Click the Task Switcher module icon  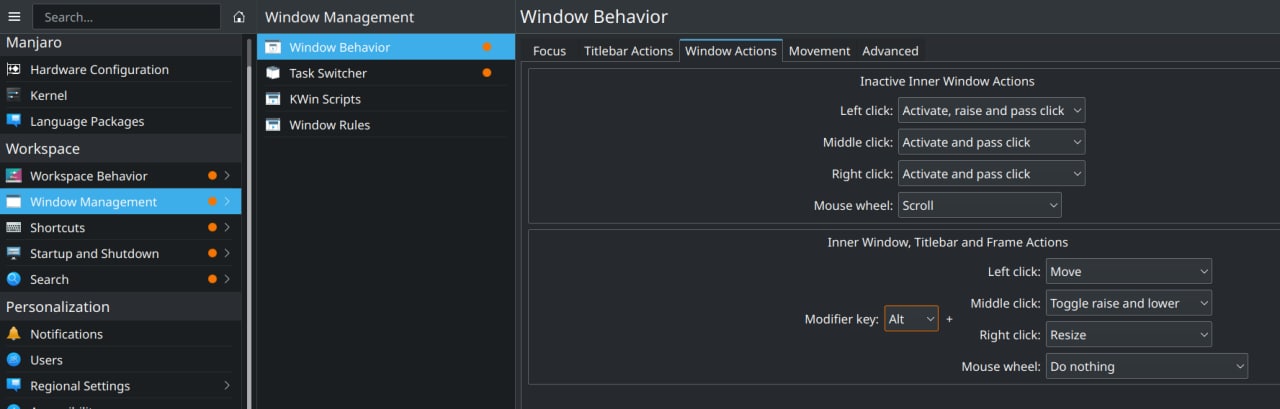pyautogui.click(x=273, y=73)
